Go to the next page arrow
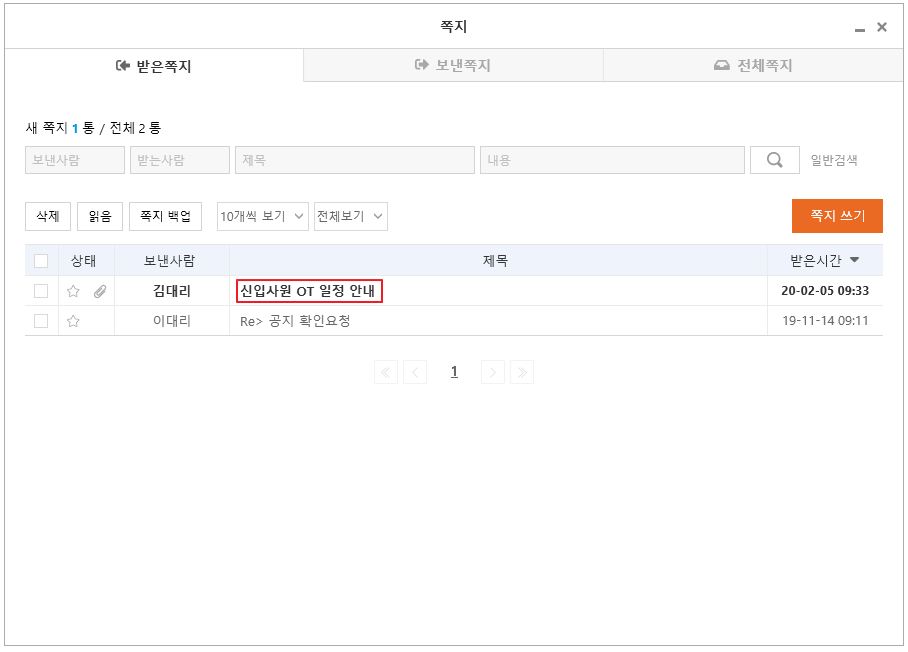This screenshot has width=908, height=652. (493, 372)
